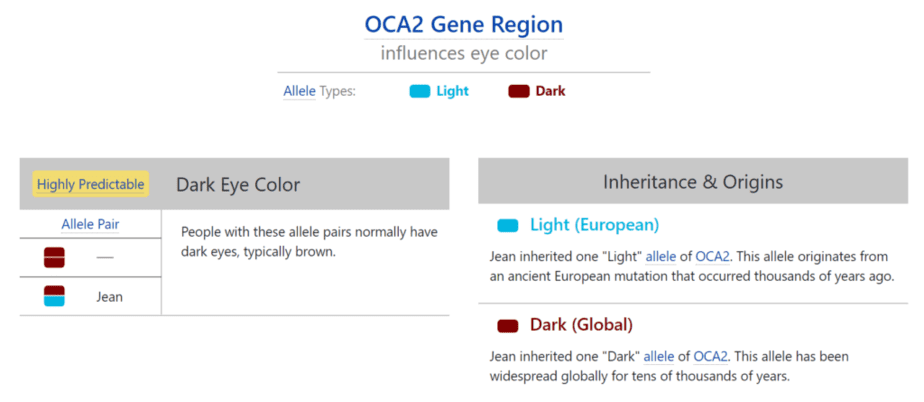Select the Jean row name

[110, 296]
